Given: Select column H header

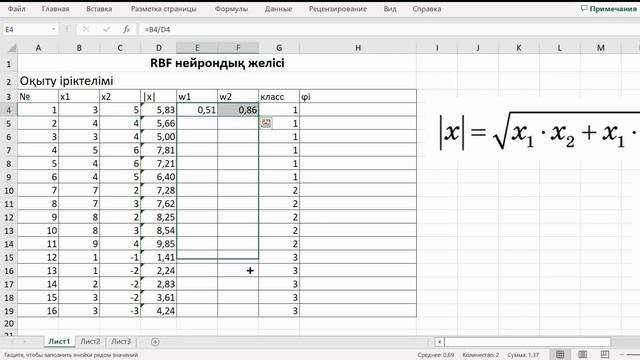Looking at the screenshot, I should (358, 48).
